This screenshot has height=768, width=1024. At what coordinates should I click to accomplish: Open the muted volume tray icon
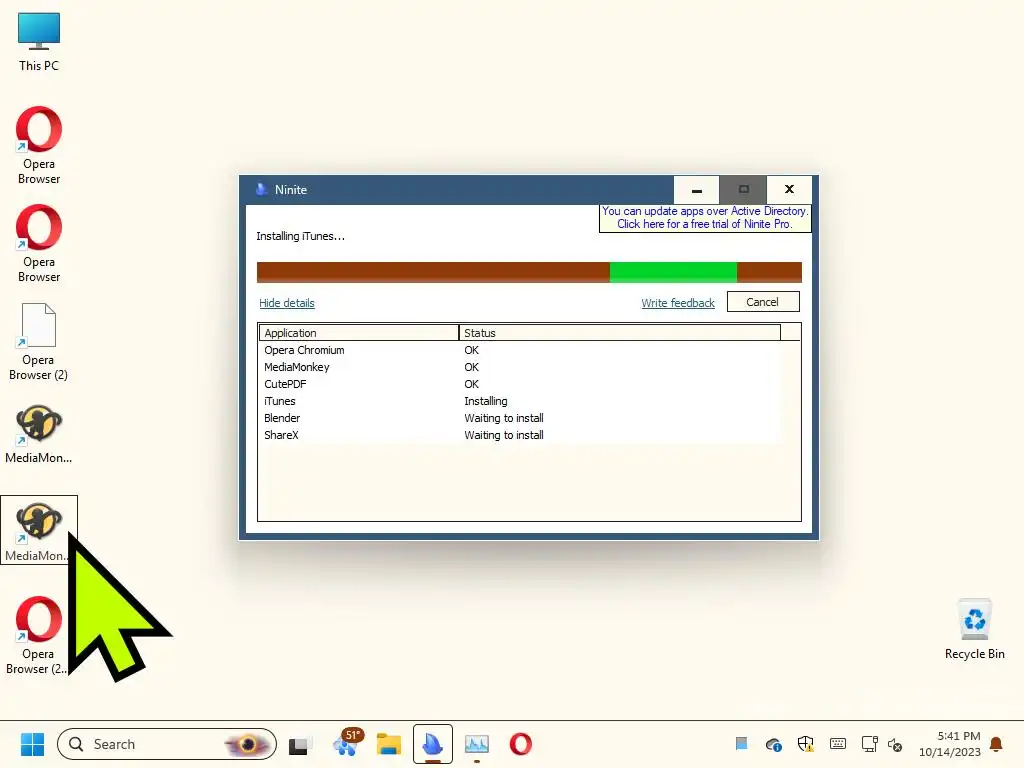coord(895,744)
